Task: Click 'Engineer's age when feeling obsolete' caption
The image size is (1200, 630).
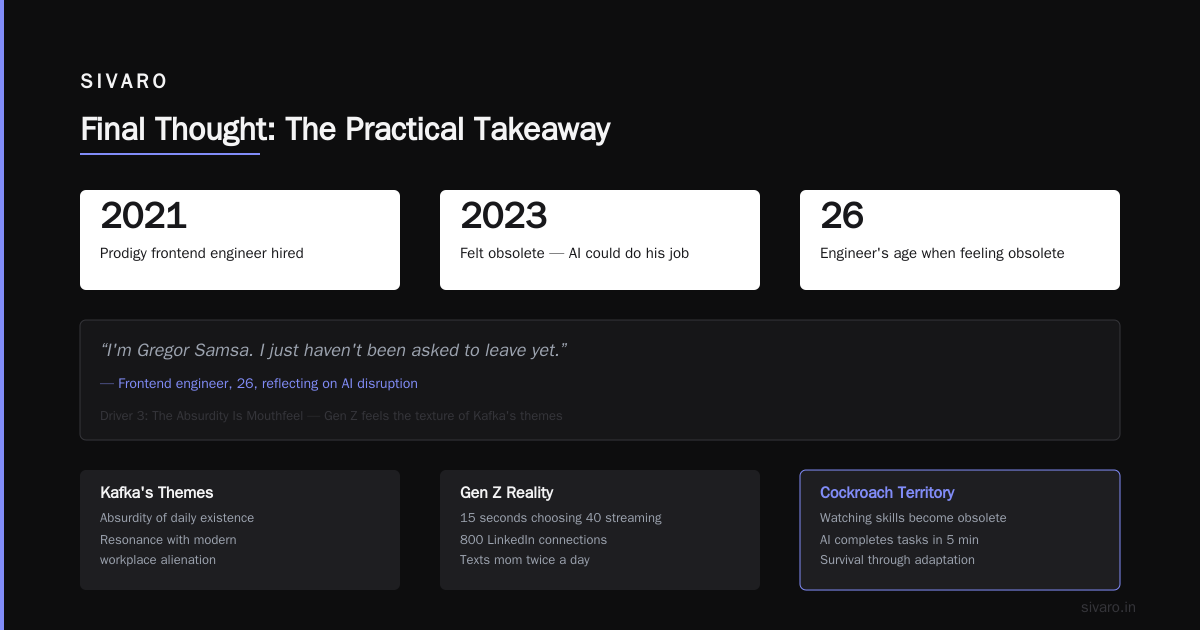Action: pyautogui.click(x=942, y=253)
